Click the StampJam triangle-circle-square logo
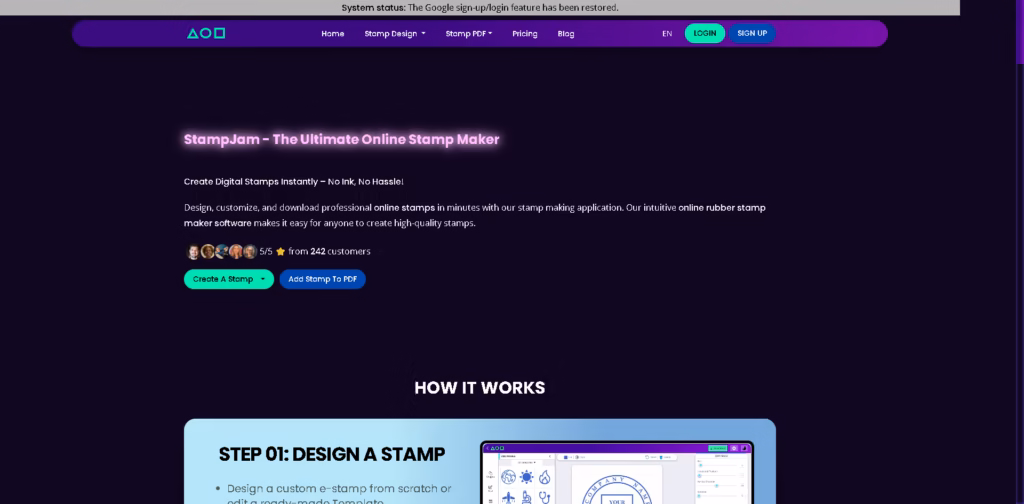Screen dimensions: 1024x504 point(206,33)
